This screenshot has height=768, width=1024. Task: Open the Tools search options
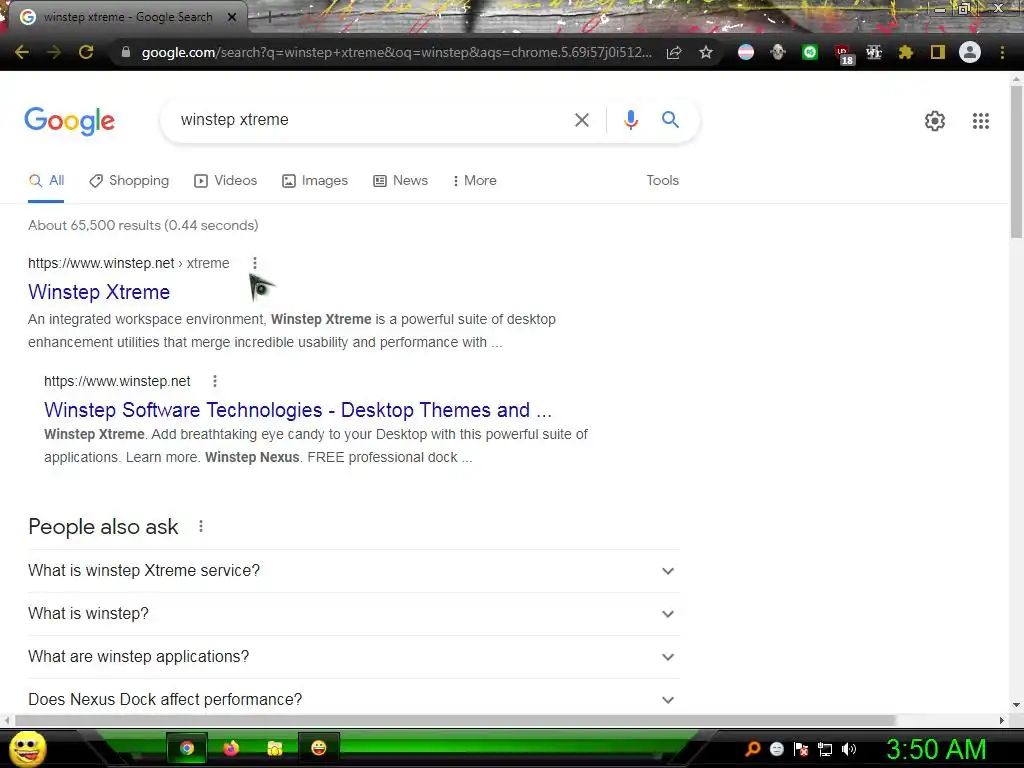pos(662,180)
